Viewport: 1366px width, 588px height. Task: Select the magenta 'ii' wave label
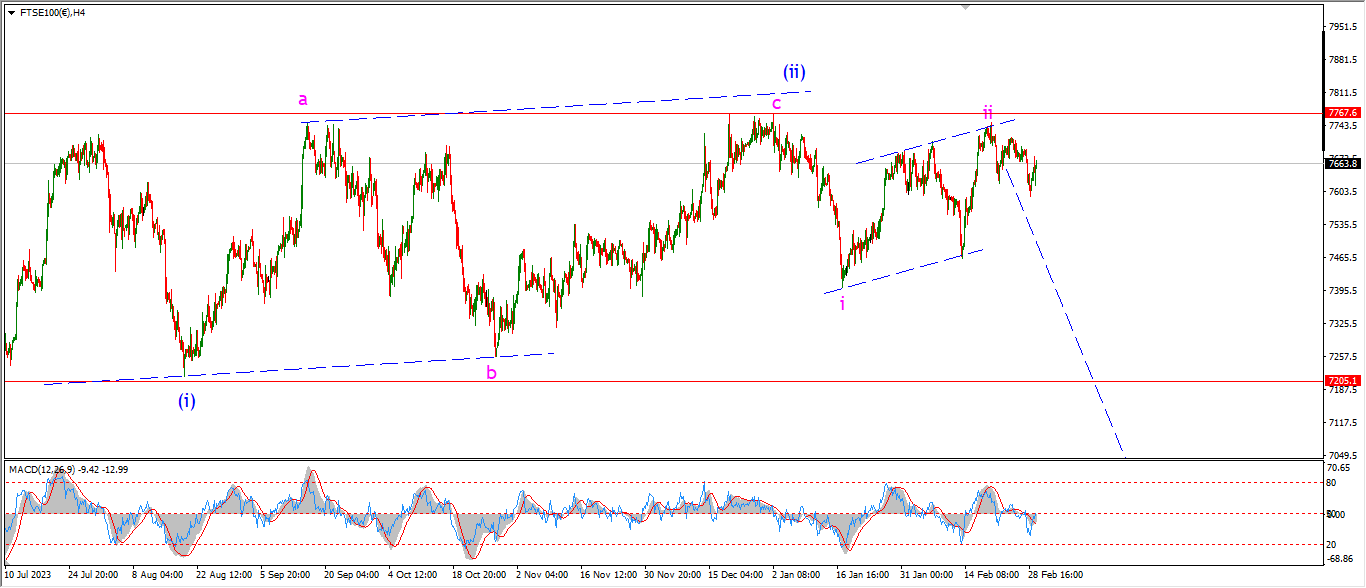click(987, 112)
